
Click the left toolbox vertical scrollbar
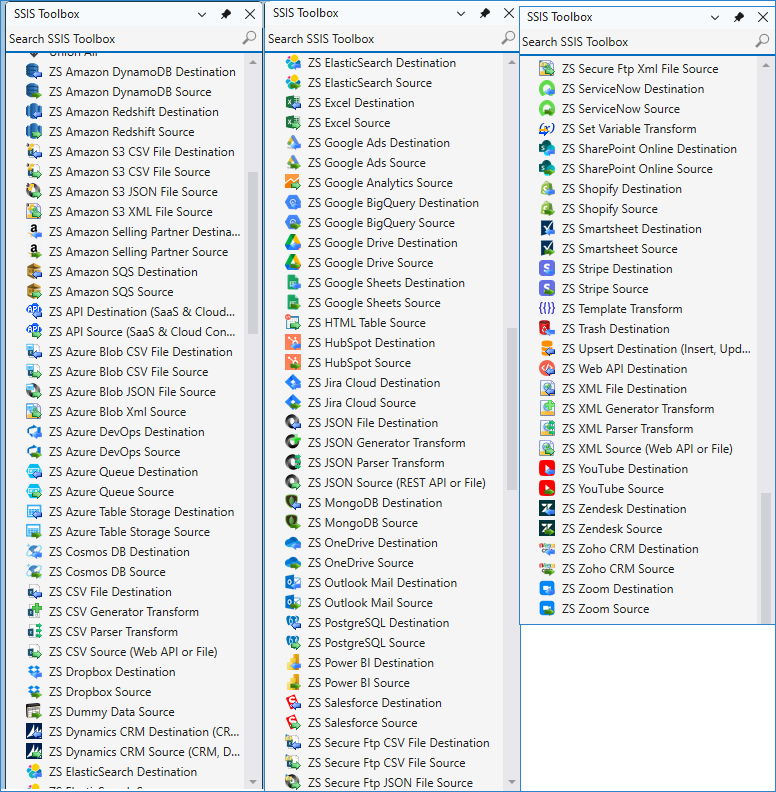click(x=253, y=250)
